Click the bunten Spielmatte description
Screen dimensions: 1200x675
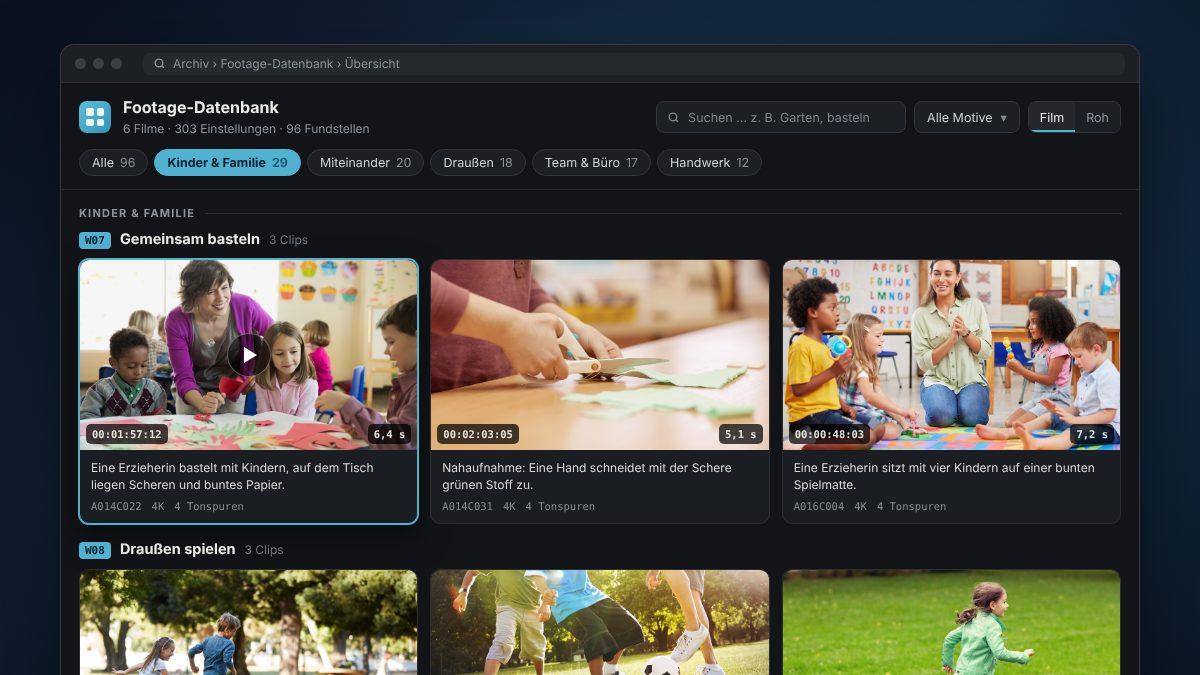944,476
